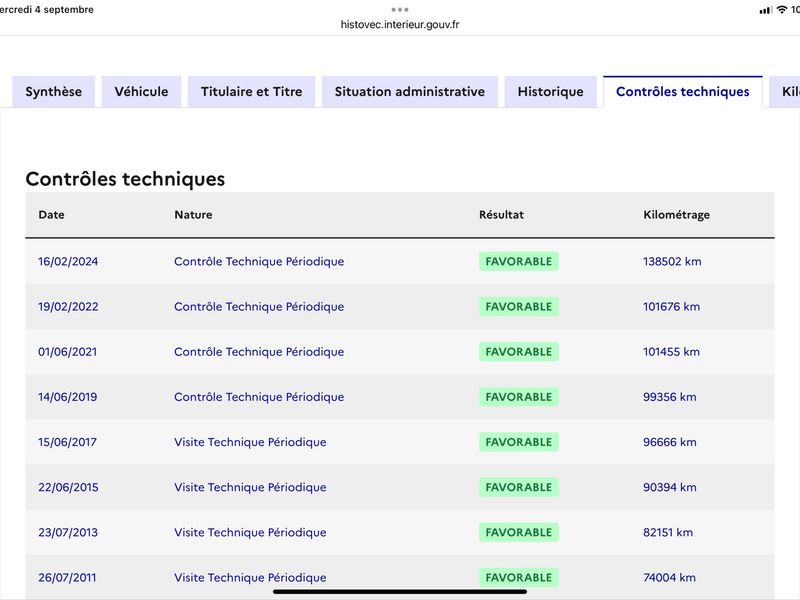
Task: Tap the cellular signal bars icon
Action: pyautogui.click(x=766, y=10)
